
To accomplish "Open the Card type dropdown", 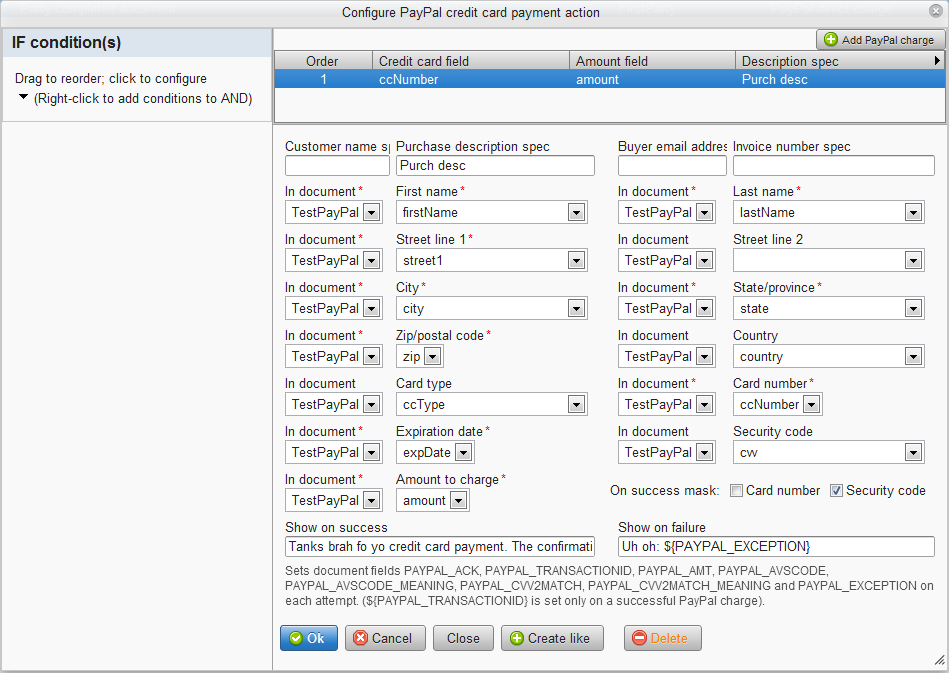I will pyautogui.click(x=576, y=404).
